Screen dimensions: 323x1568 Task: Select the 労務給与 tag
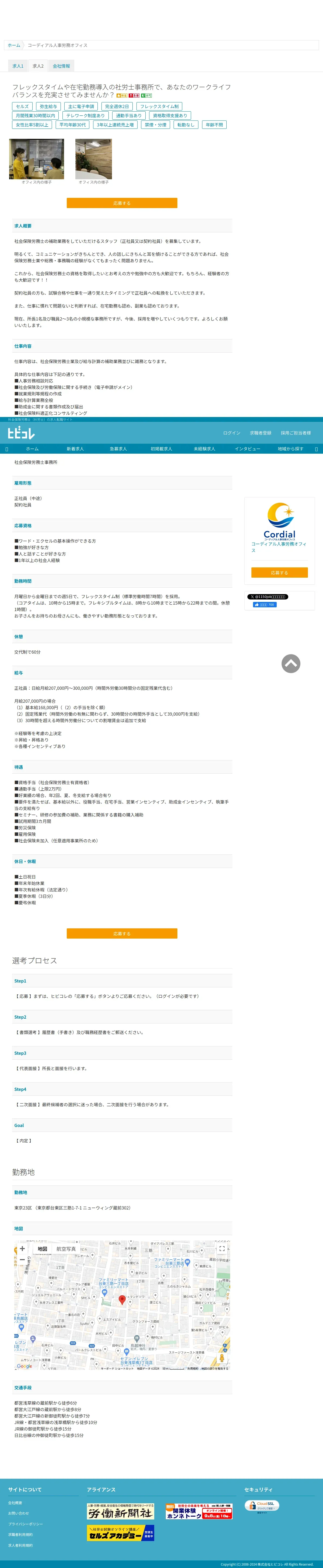[48, 106]
